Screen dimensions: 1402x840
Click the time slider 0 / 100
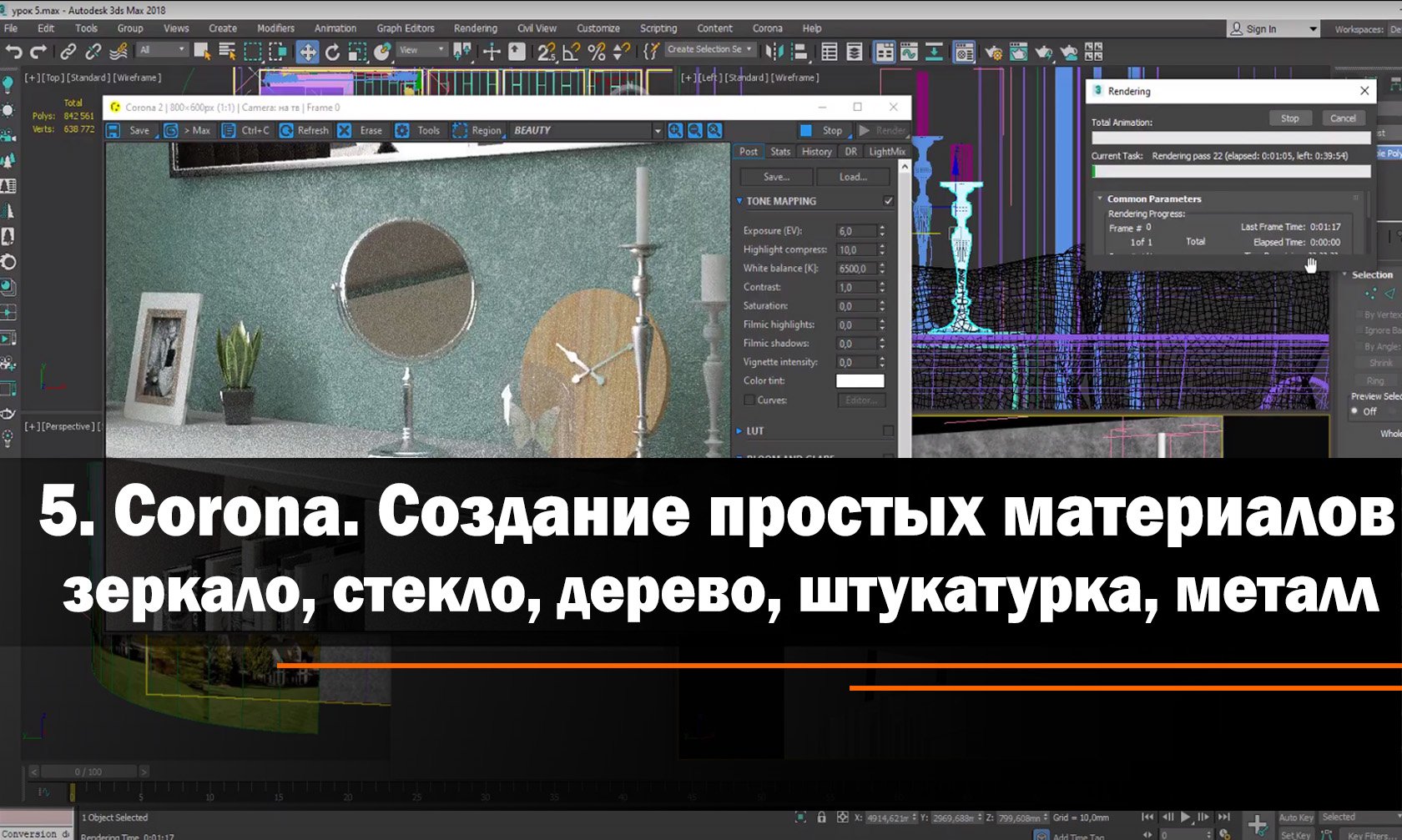[x=88, y=772]
